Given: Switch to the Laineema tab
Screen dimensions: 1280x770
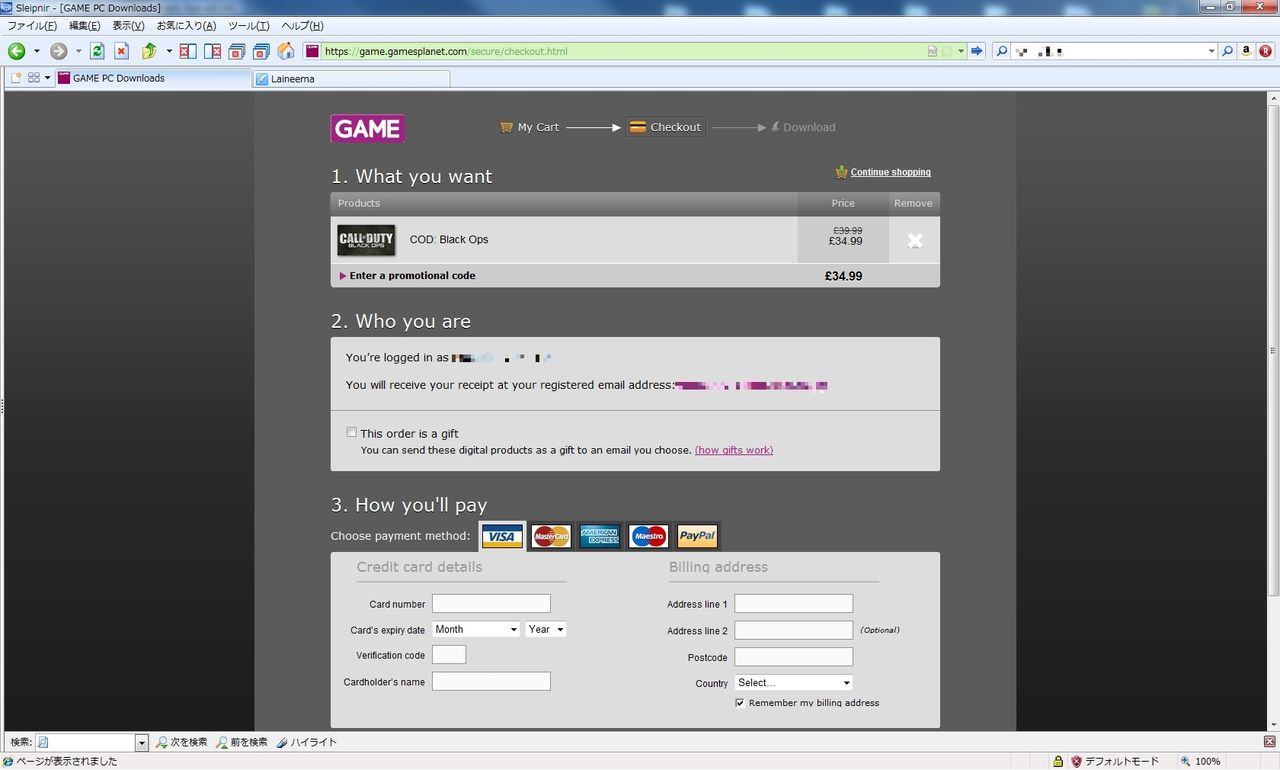Looking at the screenshot, I should pyautogui.click(x=351, y=78).
